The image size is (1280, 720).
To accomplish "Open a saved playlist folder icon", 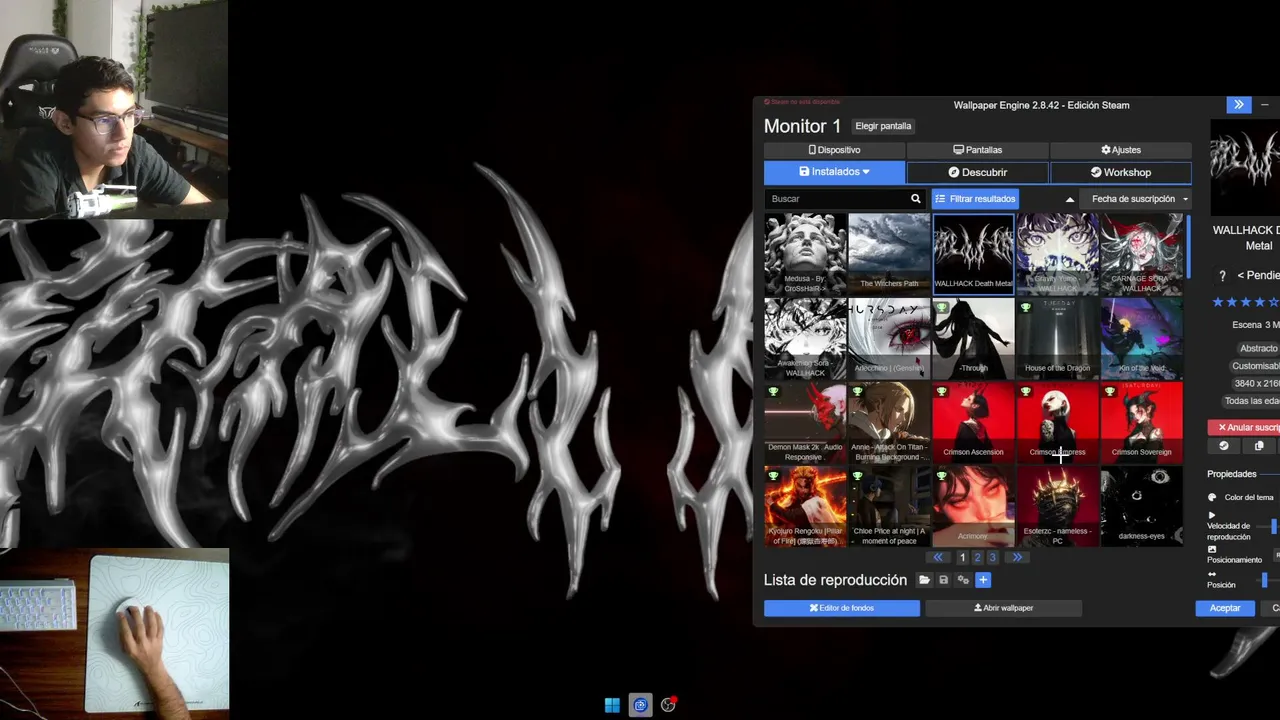I will (x=925, y=580).
